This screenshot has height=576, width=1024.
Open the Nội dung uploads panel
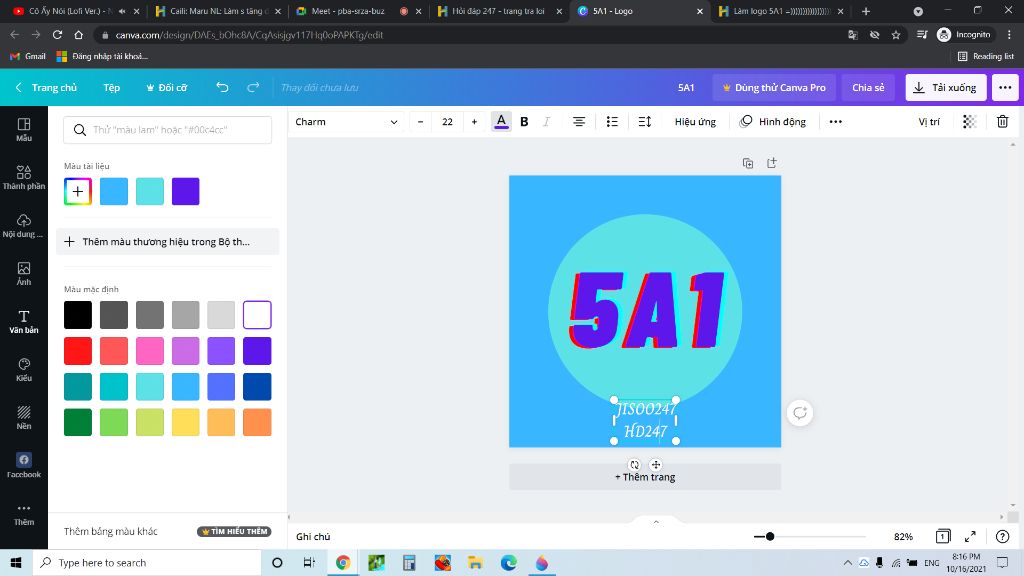click(x=24, y=225)
